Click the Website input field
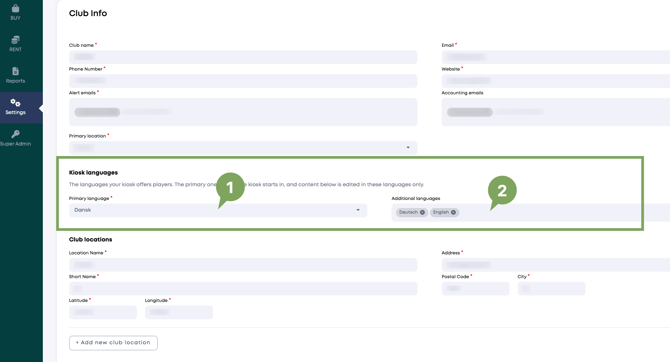Screen dimensions: 670x362 555,81
